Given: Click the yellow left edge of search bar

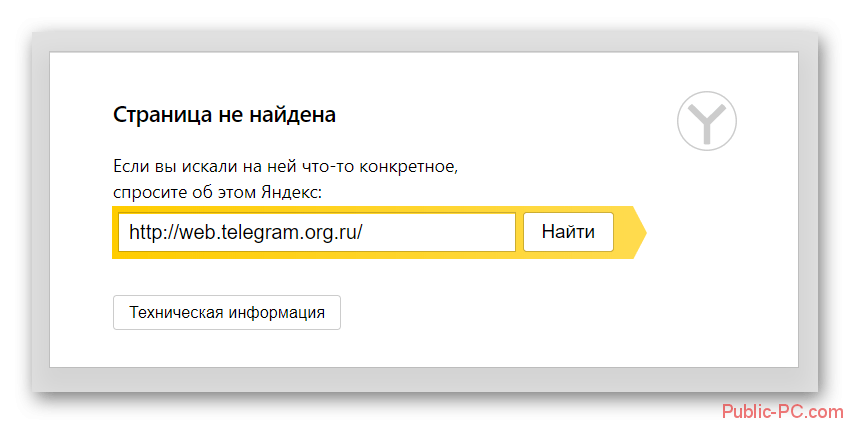Looking at the screenshot, I should click(x=115, y=232).
